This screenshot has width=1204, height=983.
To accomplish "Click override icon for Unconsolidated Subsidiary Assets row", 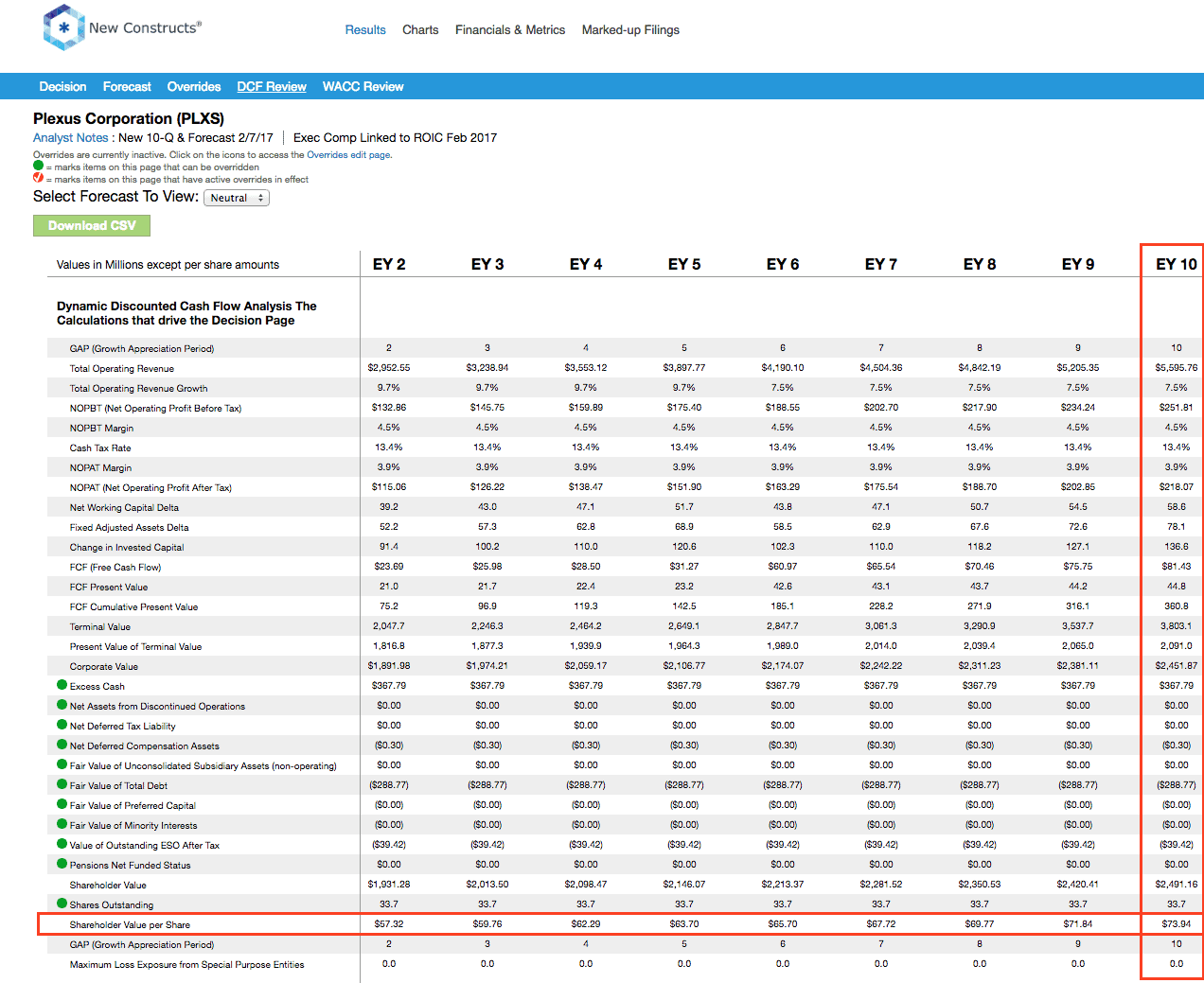I will coord(62,764).
